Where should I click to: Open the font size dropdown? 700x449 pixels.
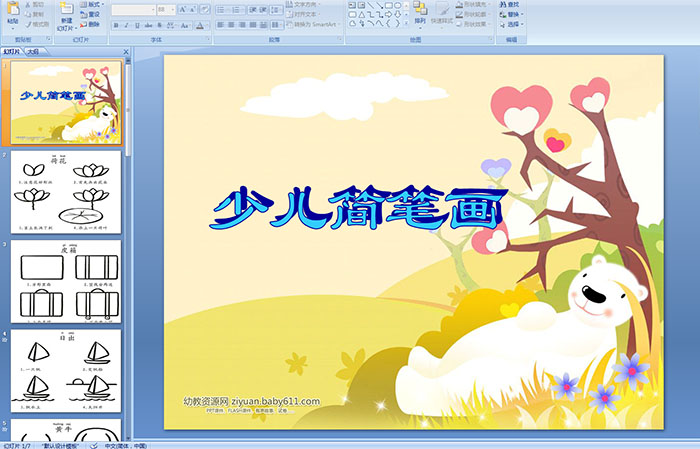[x=173, y=10]
